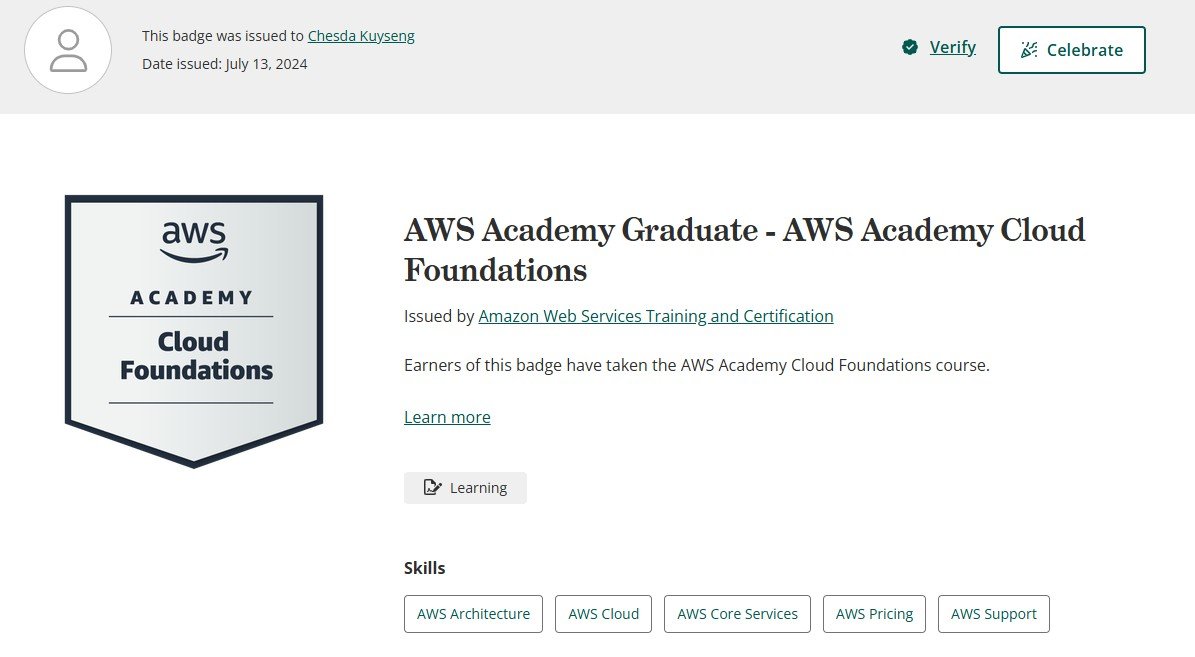
Task: Select the AWS Architecture skill tag
Action: [473, 614]
